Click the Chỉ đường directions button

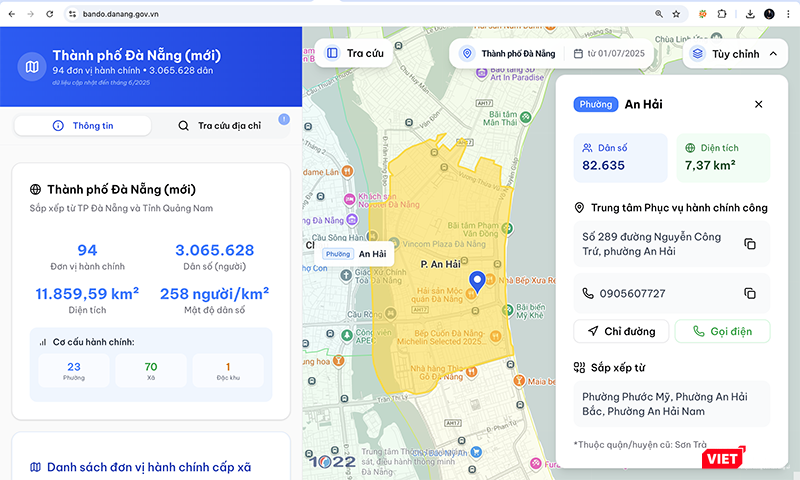(x=620, y=331)
